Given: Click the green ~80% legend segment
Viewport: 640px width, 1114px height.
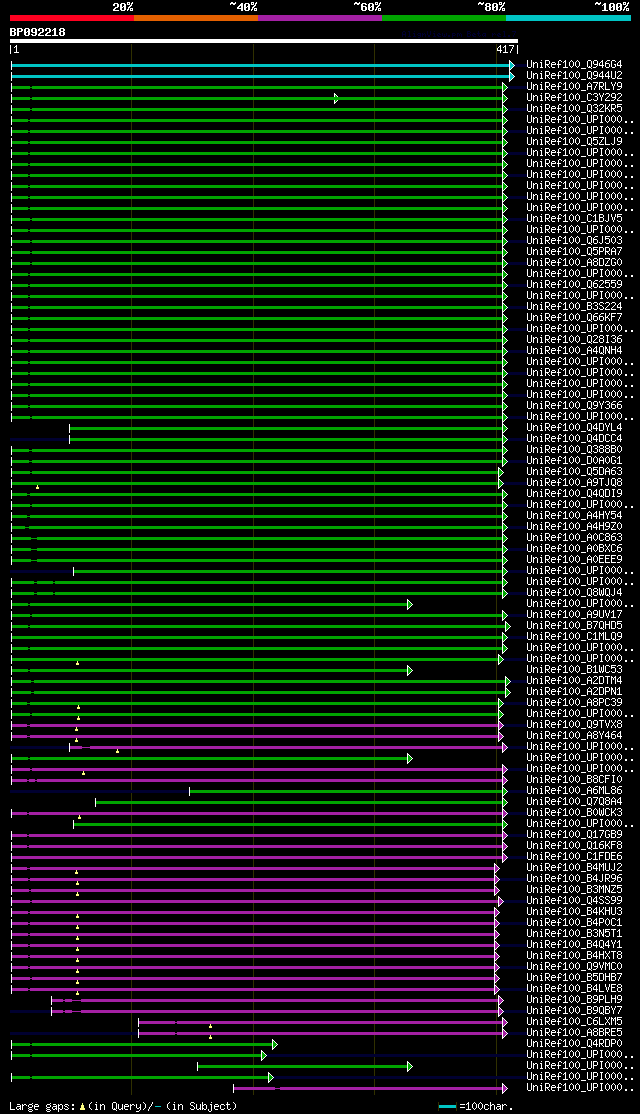Looking at the screenshot, I should [x=444, y=17].
